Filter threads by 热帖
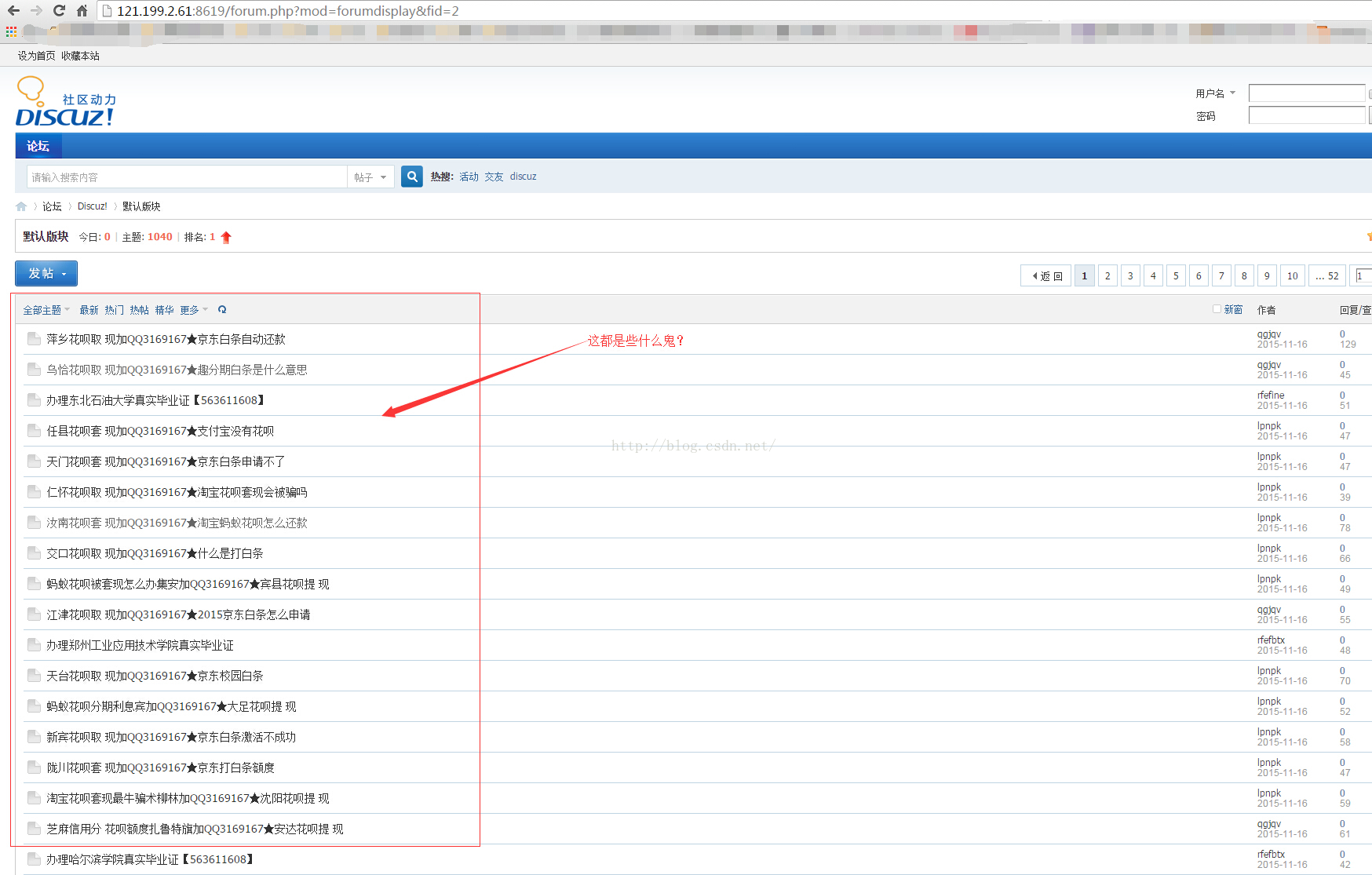 point(140,310)
